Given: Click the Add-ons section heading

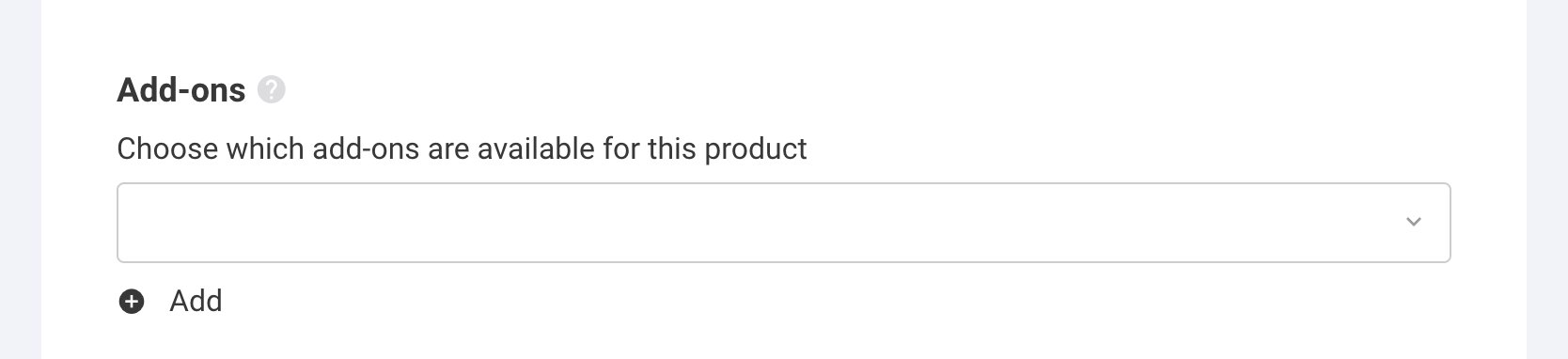Looking at the screenshot, I should 181,90.
